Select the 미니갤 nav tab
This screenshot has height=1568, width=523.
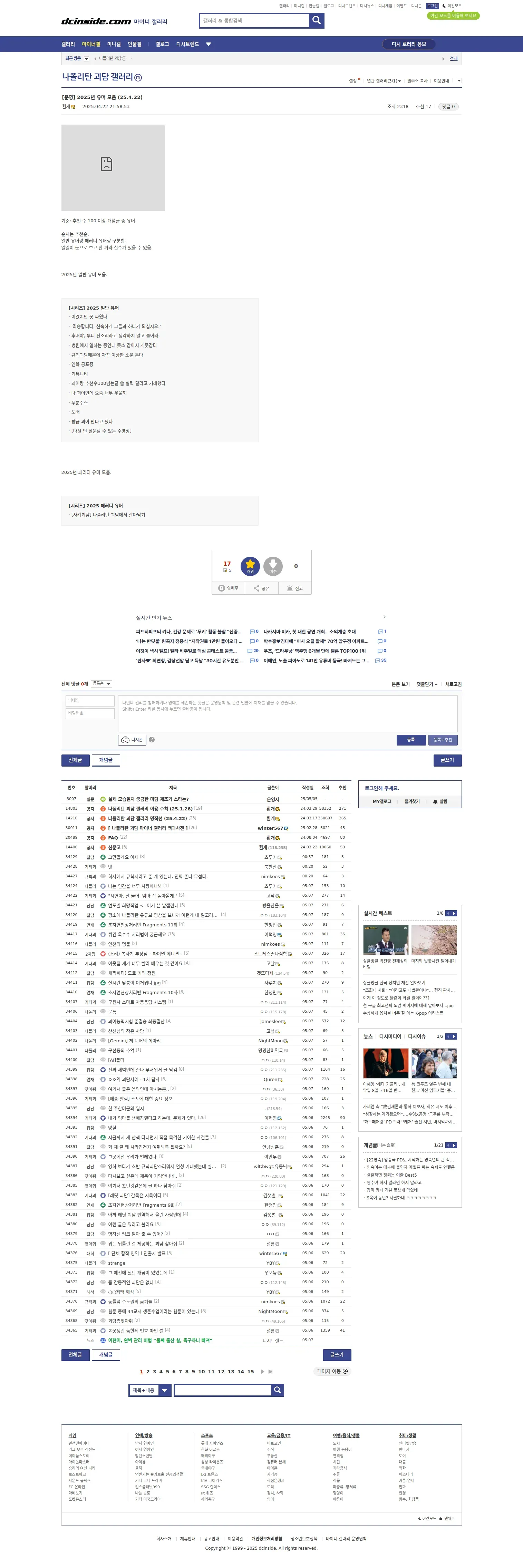pos(114,44)
